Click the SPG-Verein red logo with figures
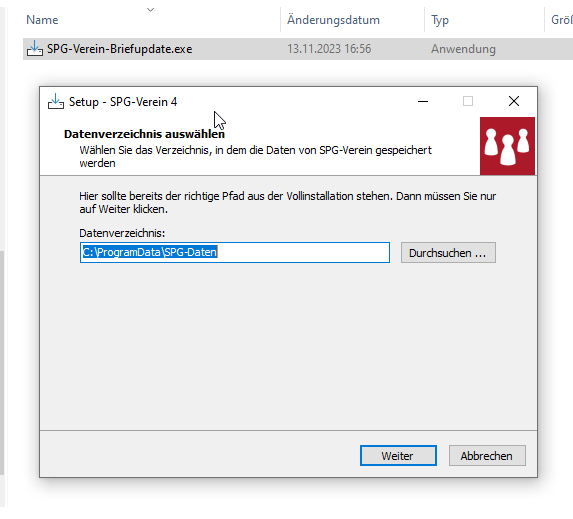Image resolution: width=573 pixels, height=519 pixels. 507,146
